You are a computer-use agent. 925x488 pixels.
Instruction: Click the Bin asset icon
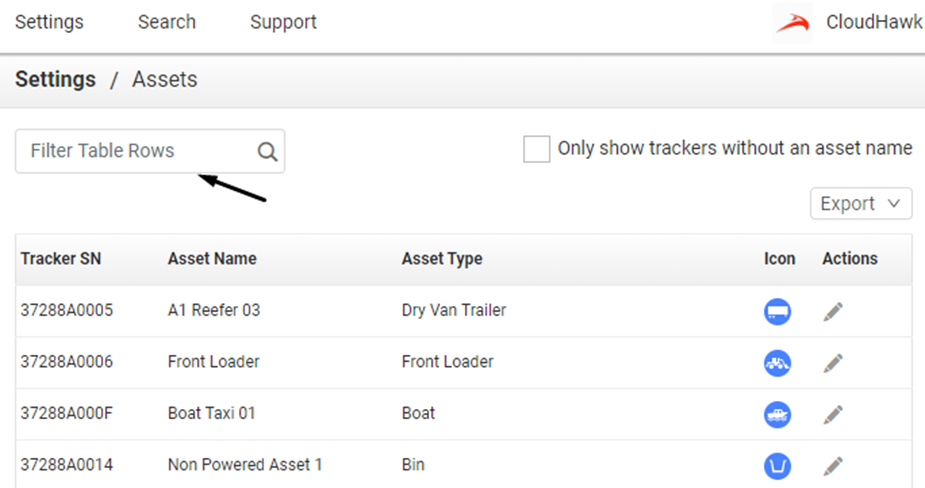point(778,466)
